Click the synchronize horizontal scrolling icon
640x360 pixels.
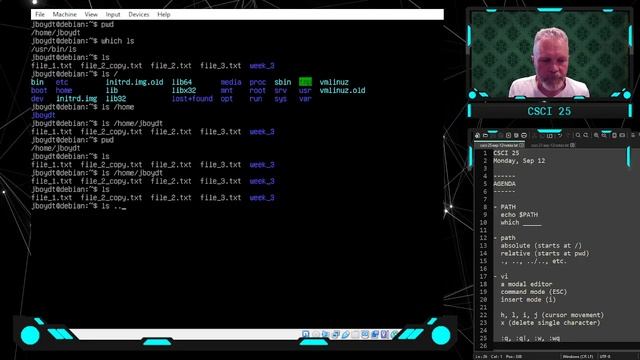(622, 135)
